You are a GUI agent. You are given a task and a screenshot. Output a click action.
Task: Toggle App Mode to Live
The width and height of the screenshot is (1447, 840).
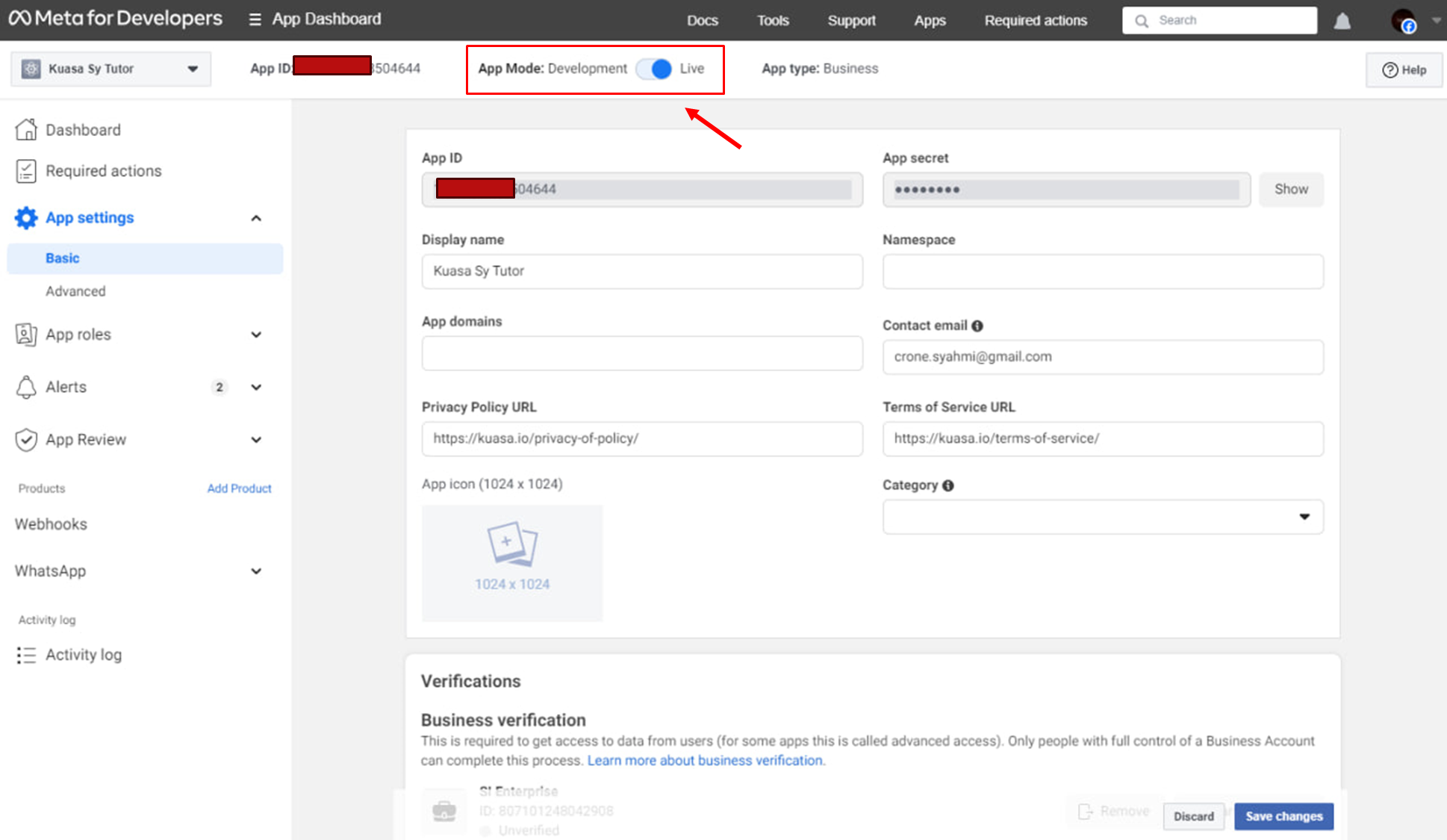(654, 69)
